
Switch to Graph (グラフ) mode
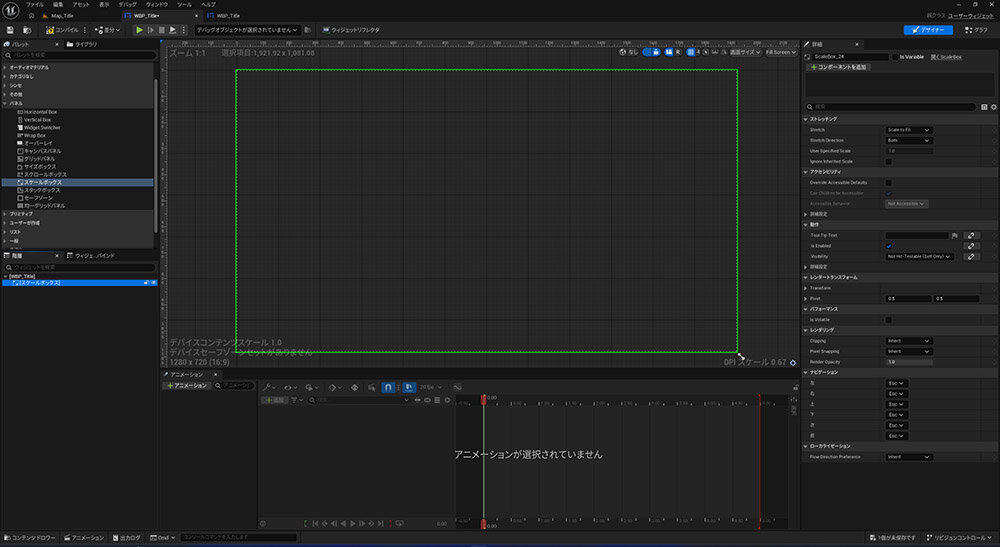coord(976,30)
